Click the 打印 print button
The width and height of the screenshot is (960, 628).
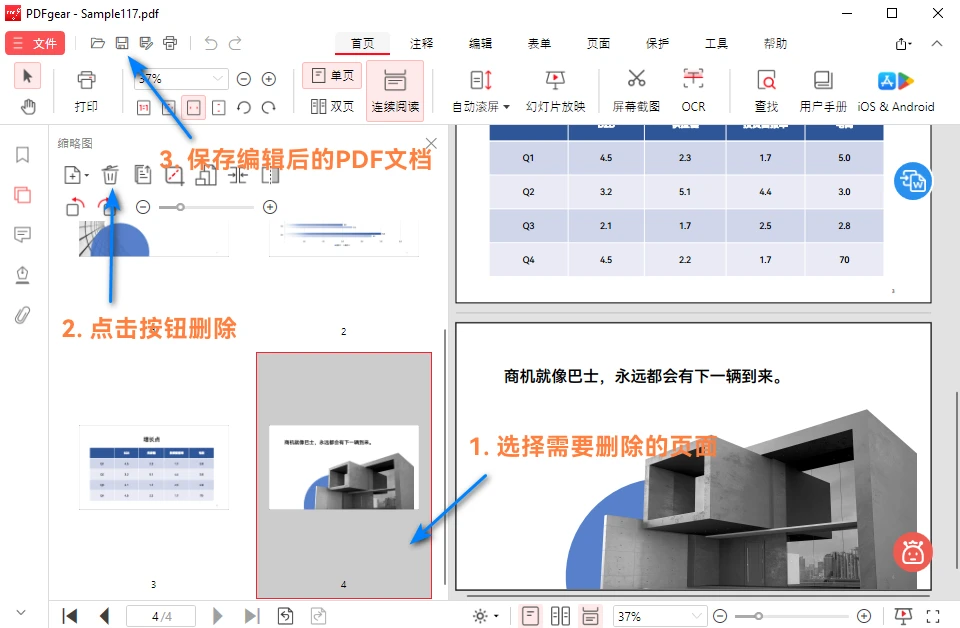pyautogui.click(x=86, y=90)
